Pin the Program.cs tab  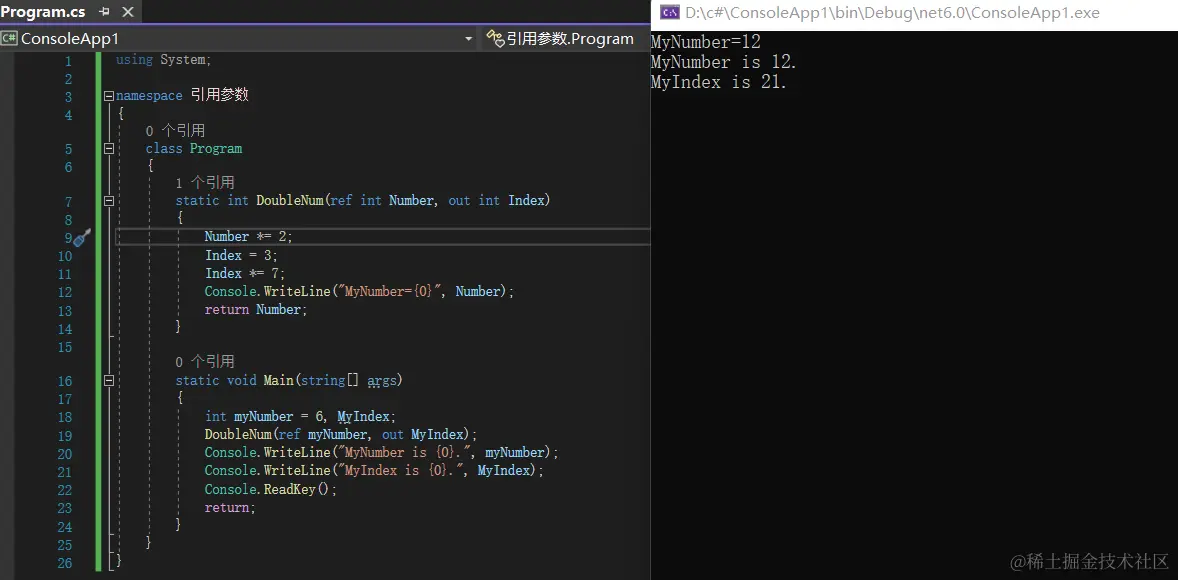pos(104,12)
